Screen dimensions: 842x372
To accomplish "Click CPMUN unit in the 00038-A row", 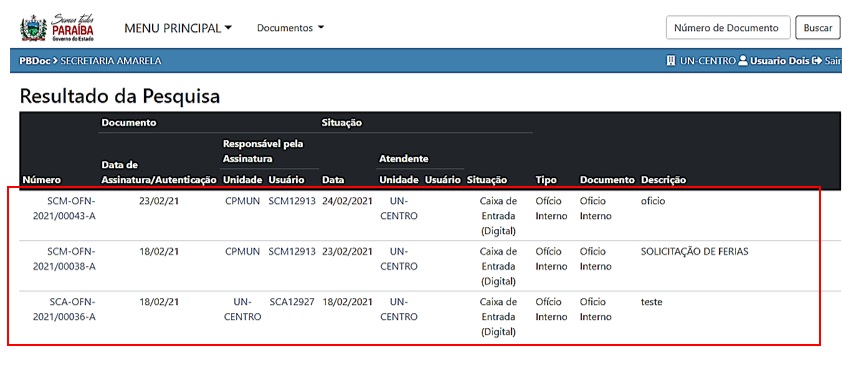I will [x=243, y=252].
